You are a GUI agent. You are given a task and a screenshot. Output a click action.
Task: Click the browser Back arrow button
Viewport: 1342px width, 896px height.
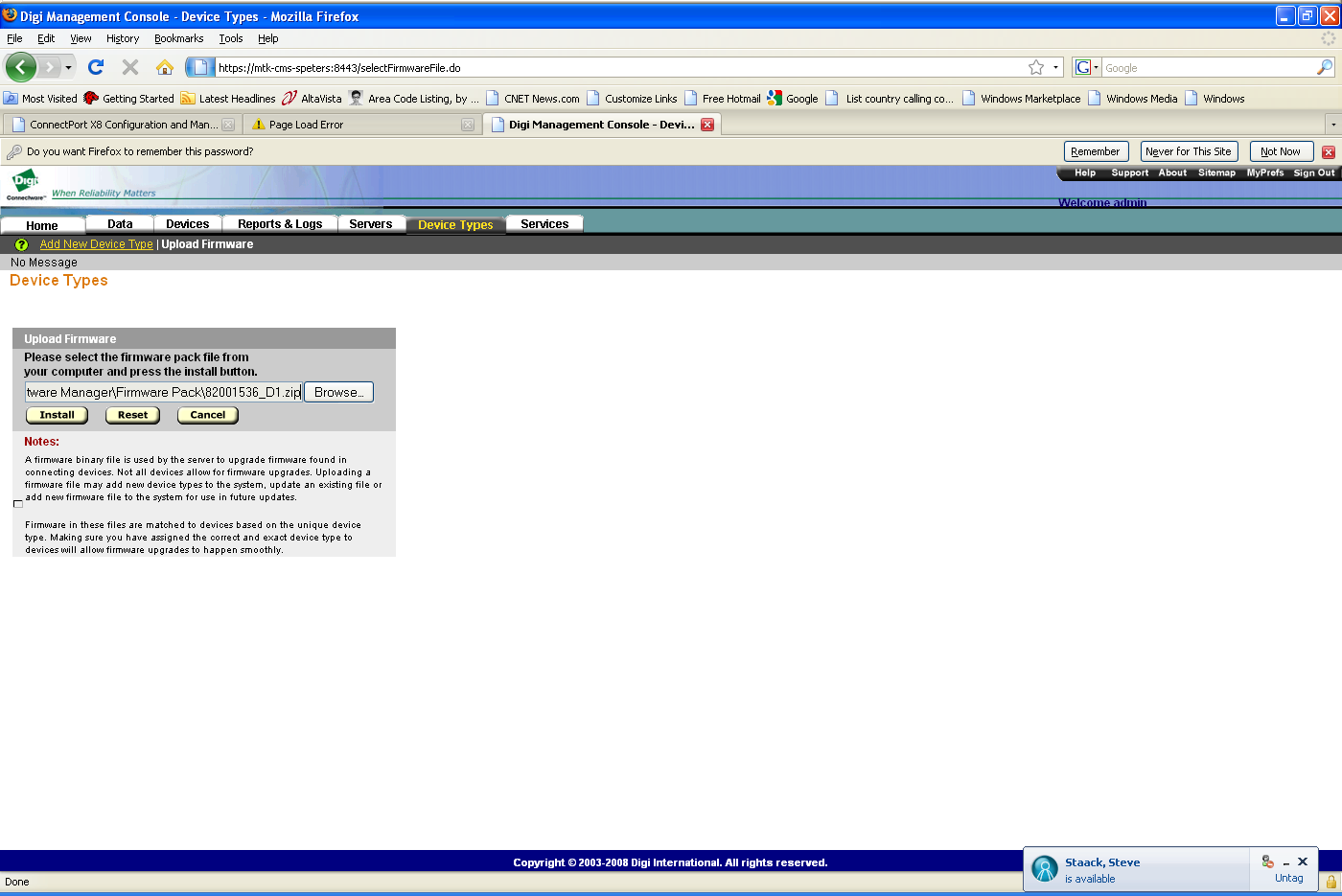click(x=21, y=67)
